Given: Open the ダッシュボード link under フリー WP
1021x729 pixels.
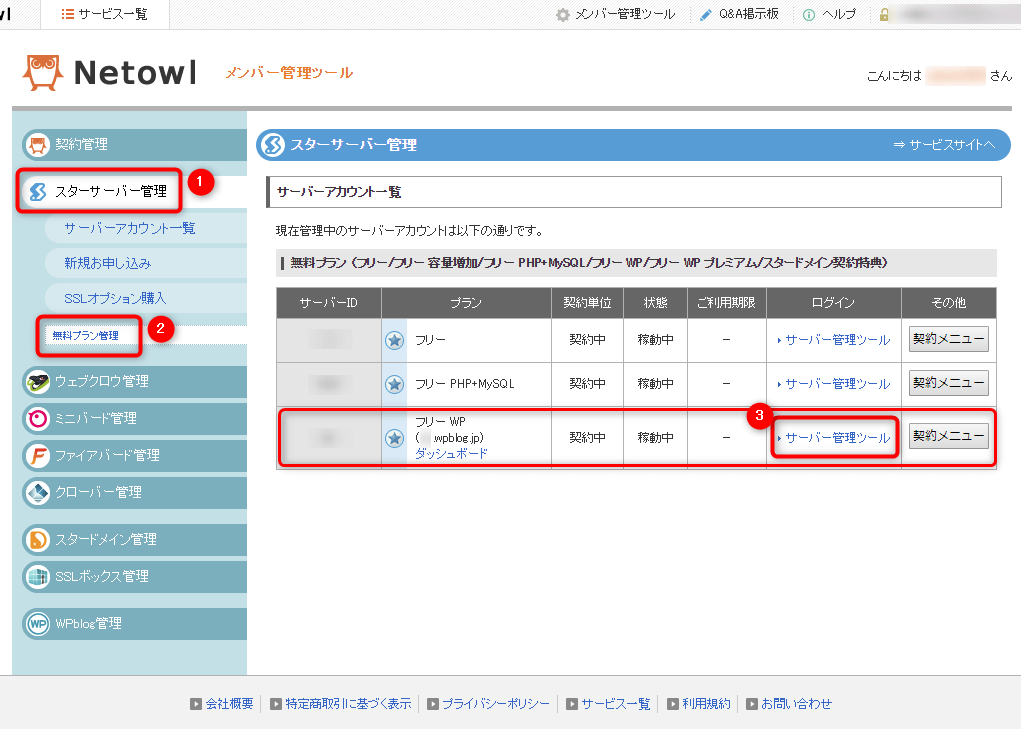Looking at the screenshot, I should point(451,453).
